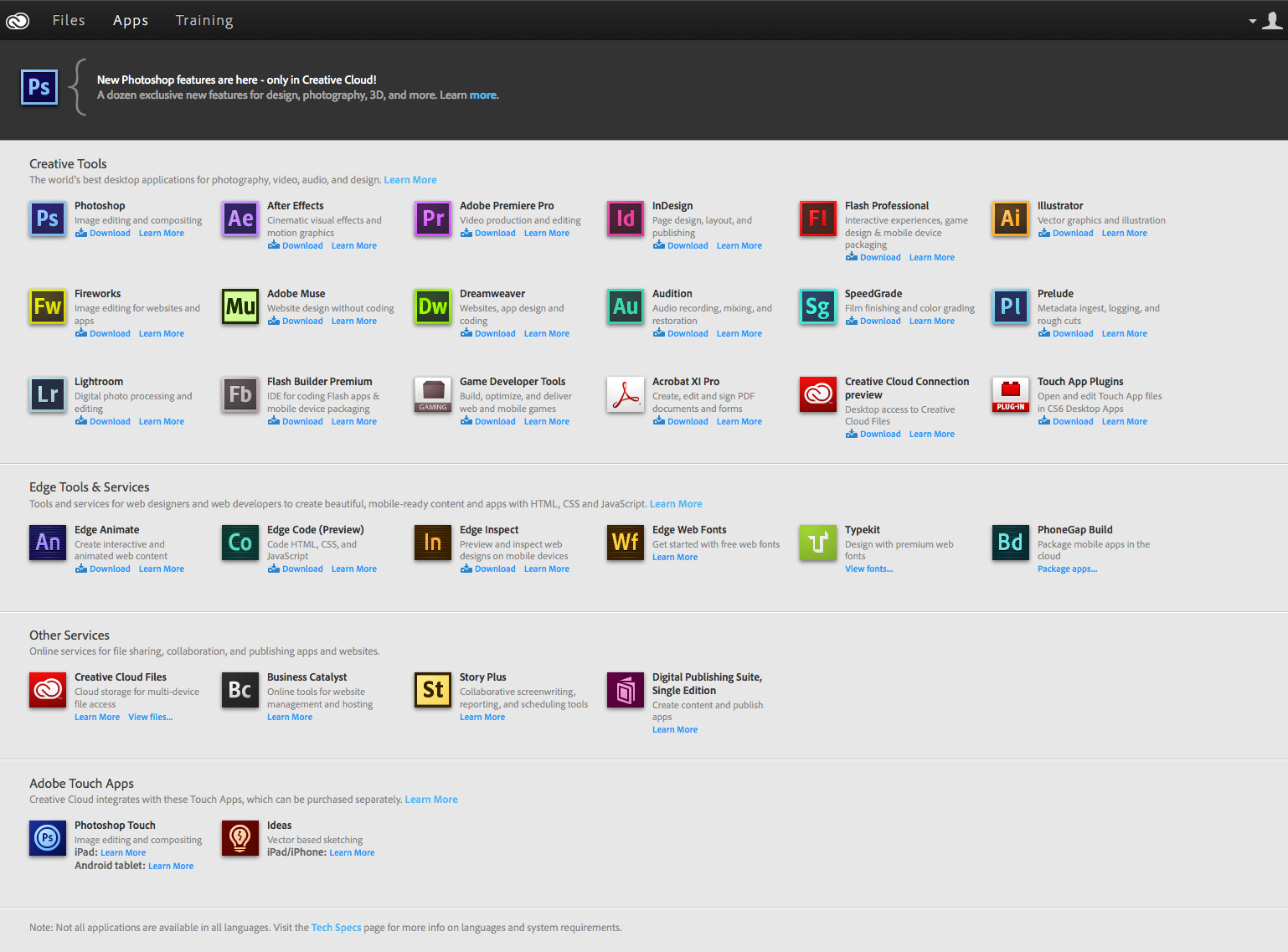Click the Edge Code icon

coord(240,543)
